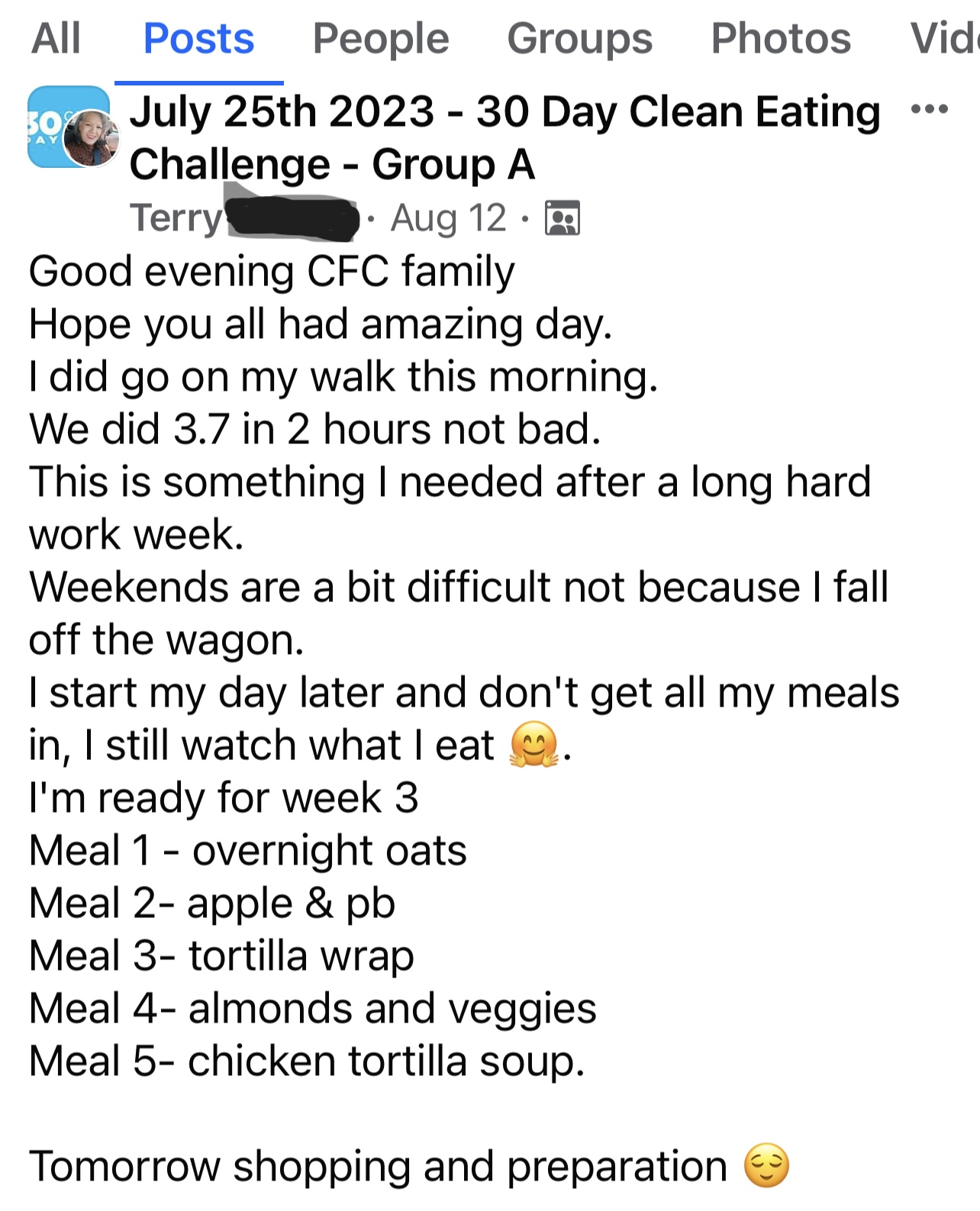Tap the "Meal 1 - overnight oats" line
Screen dimensions: 980x1211
coord(247,851)
